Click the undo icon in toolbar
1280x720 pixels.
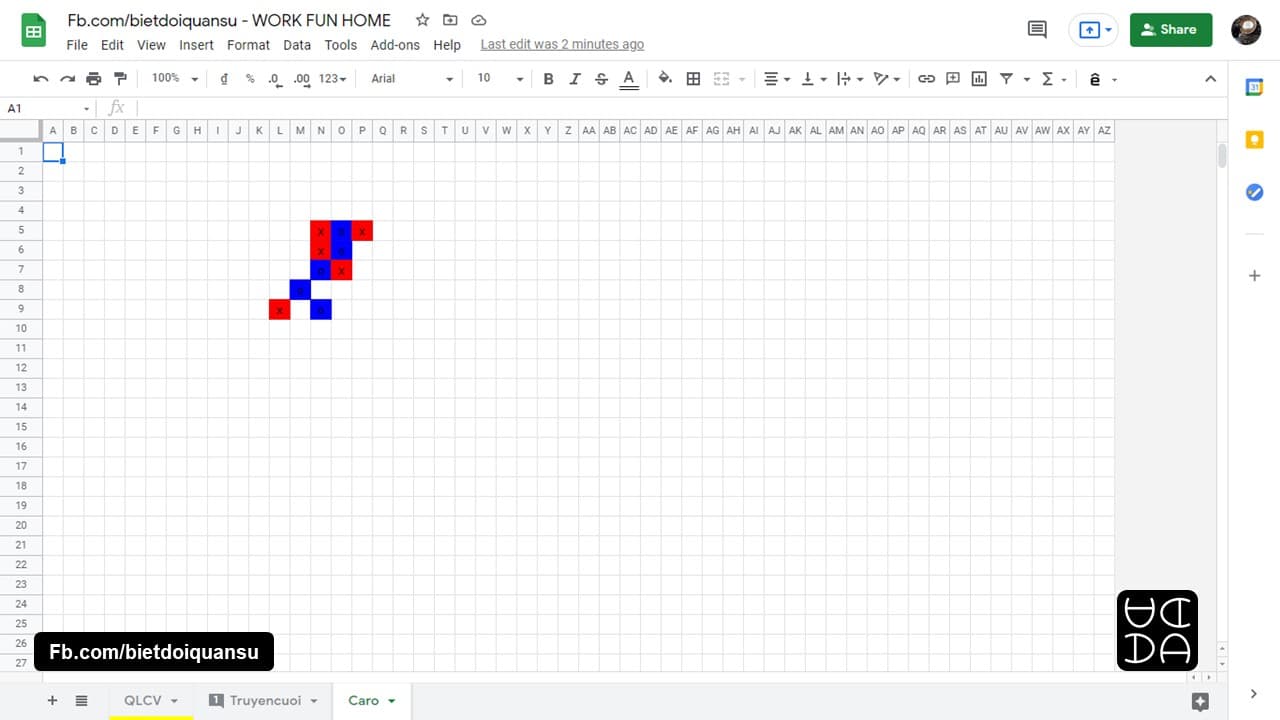coord(41,79)
